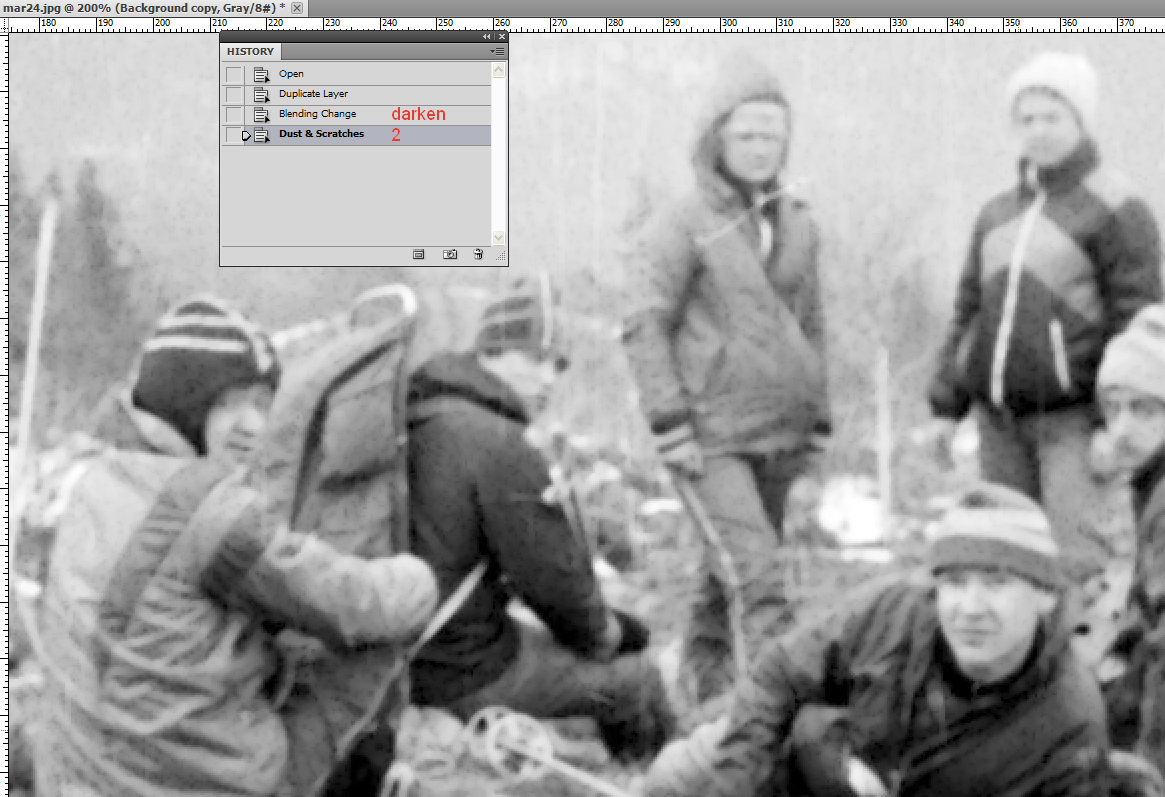Click History panel scroll down arrow
The height and width of the screenshot is (797, 1165).
point(499,238)
